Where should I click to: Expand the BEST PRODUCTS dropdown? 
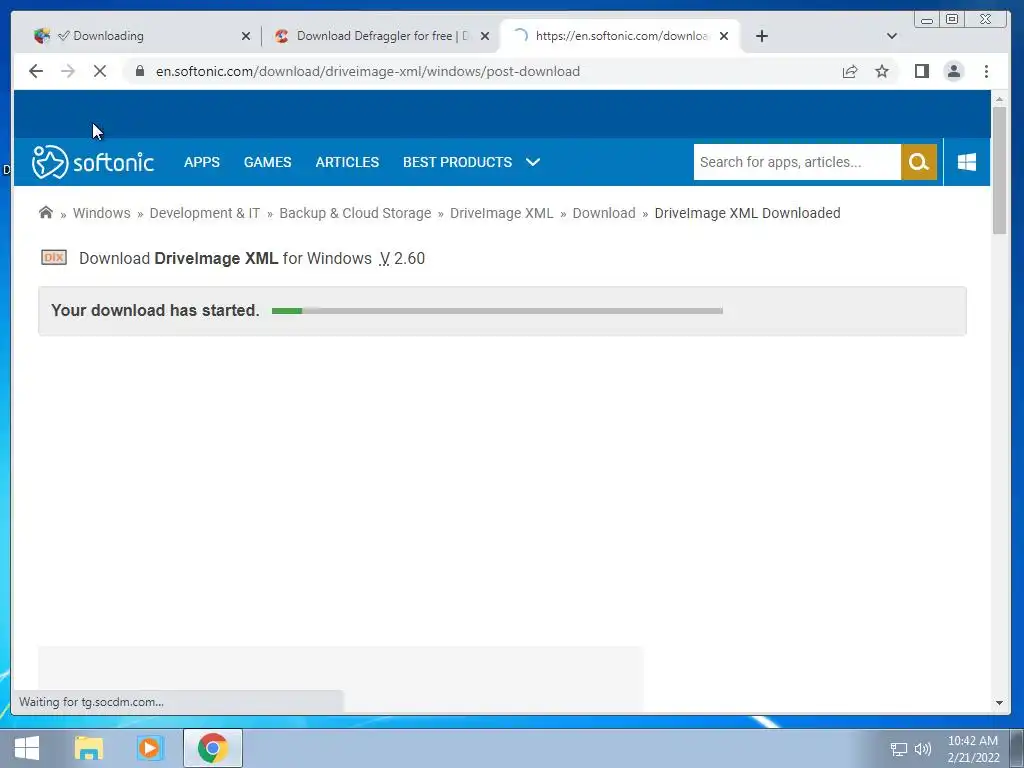tap(472, 162)
